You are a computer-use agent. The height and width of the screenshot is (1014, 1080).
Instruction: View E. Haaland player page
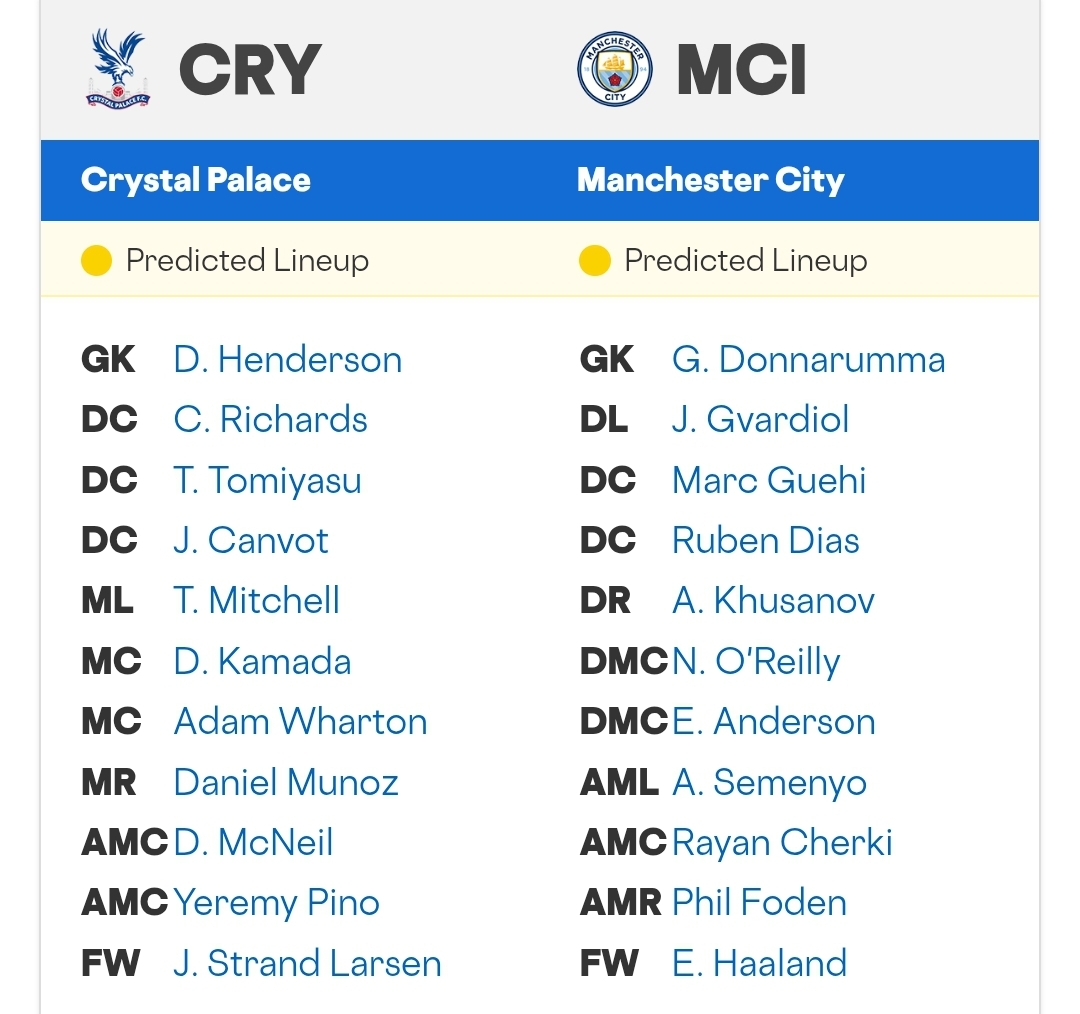point(759,963)
